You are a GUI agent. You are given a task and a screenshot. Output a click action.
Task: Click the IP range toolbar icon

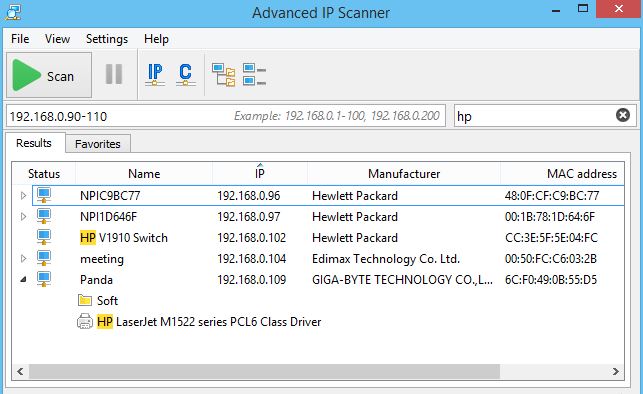pos(155,75)
